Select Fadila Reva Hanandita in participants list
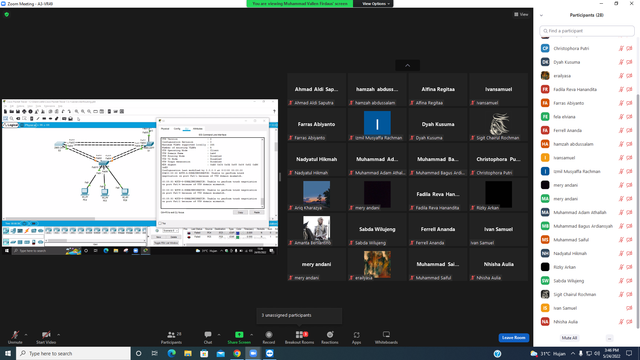The image size is (640, 360). [587, 89]
